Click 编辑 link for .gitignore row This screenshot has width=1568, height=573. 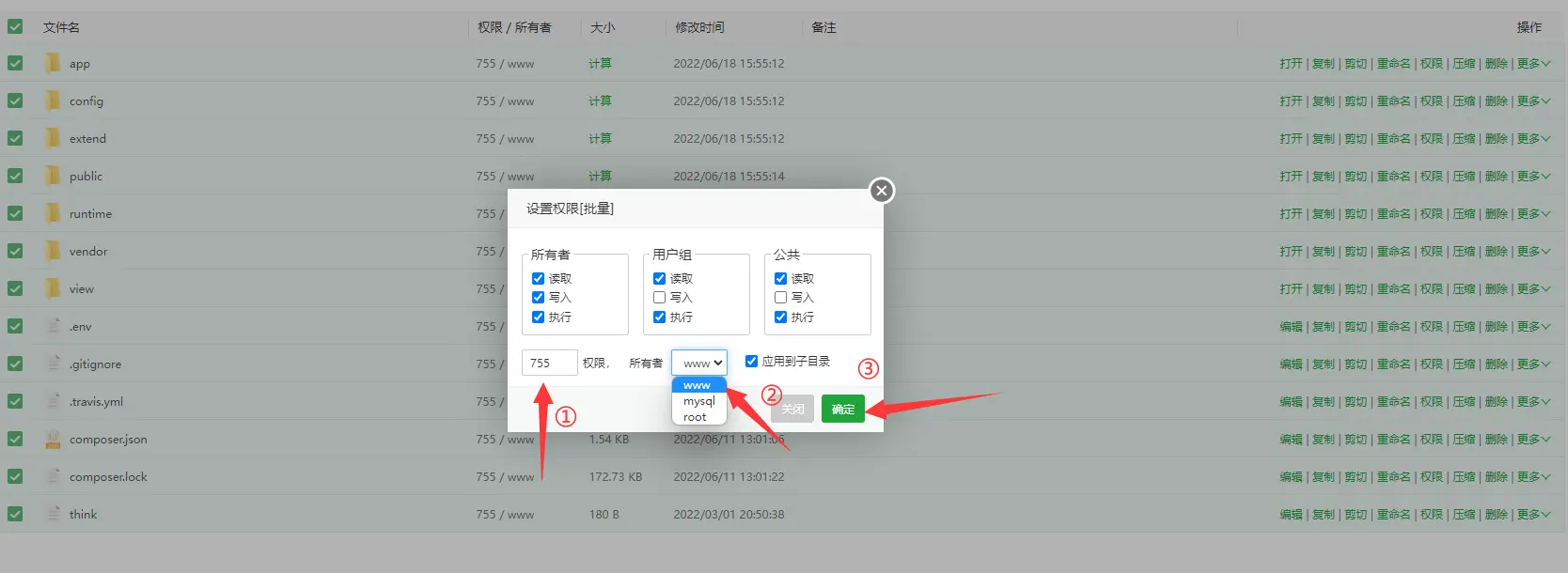point(1291,364)
